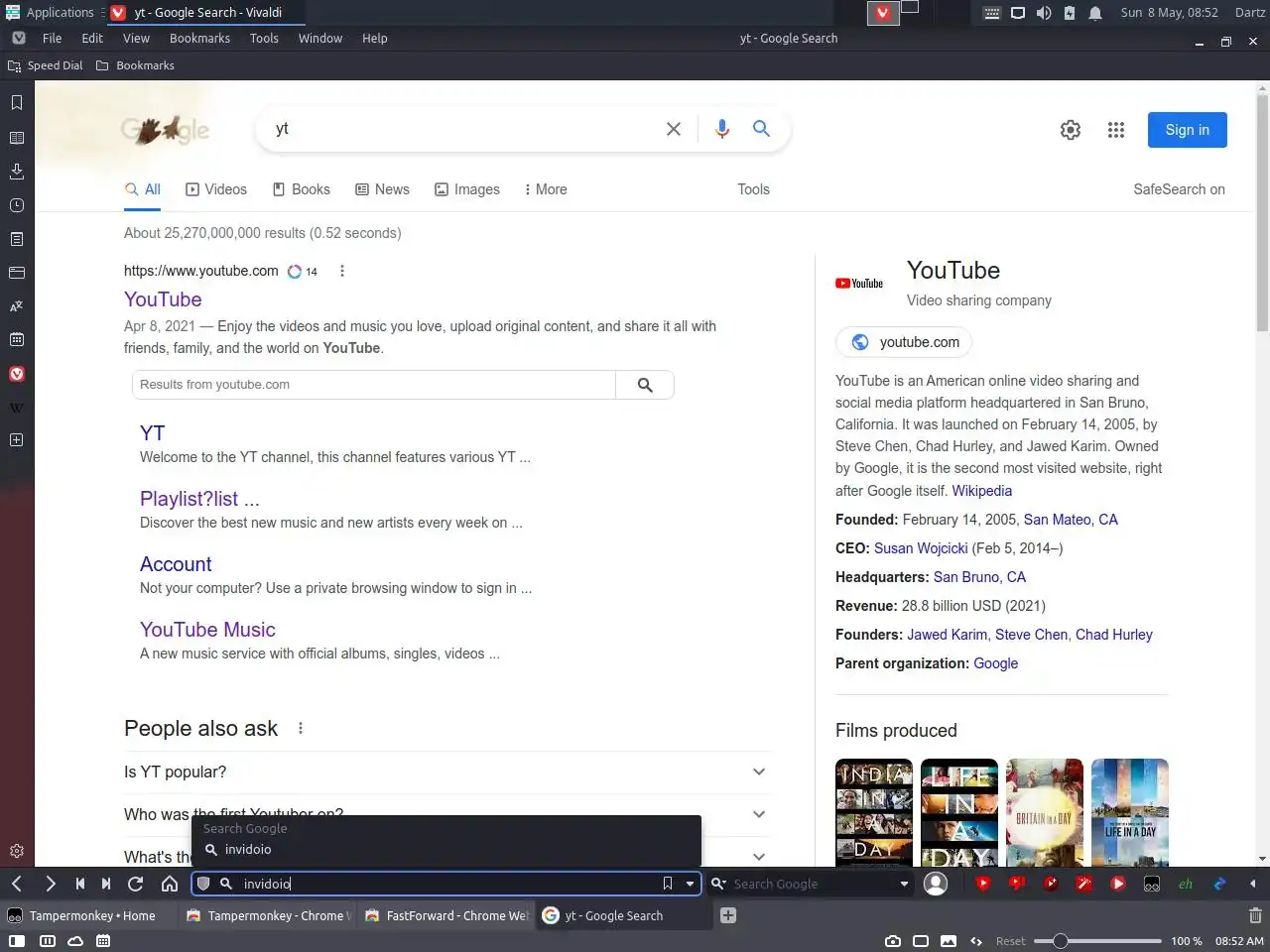Open the Vivaldi main menu button
1270x952 pixels.
[x=18, y=38]
